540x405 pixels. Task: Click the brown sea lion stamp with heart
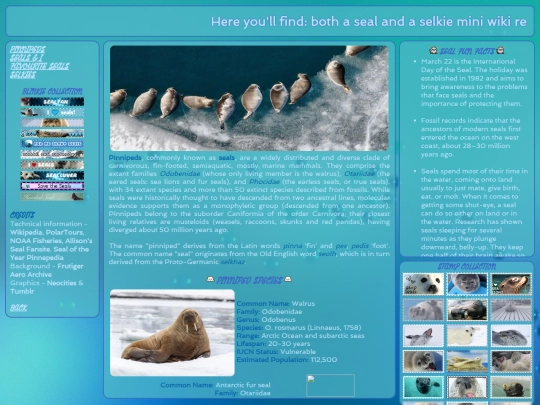[511, 284]
